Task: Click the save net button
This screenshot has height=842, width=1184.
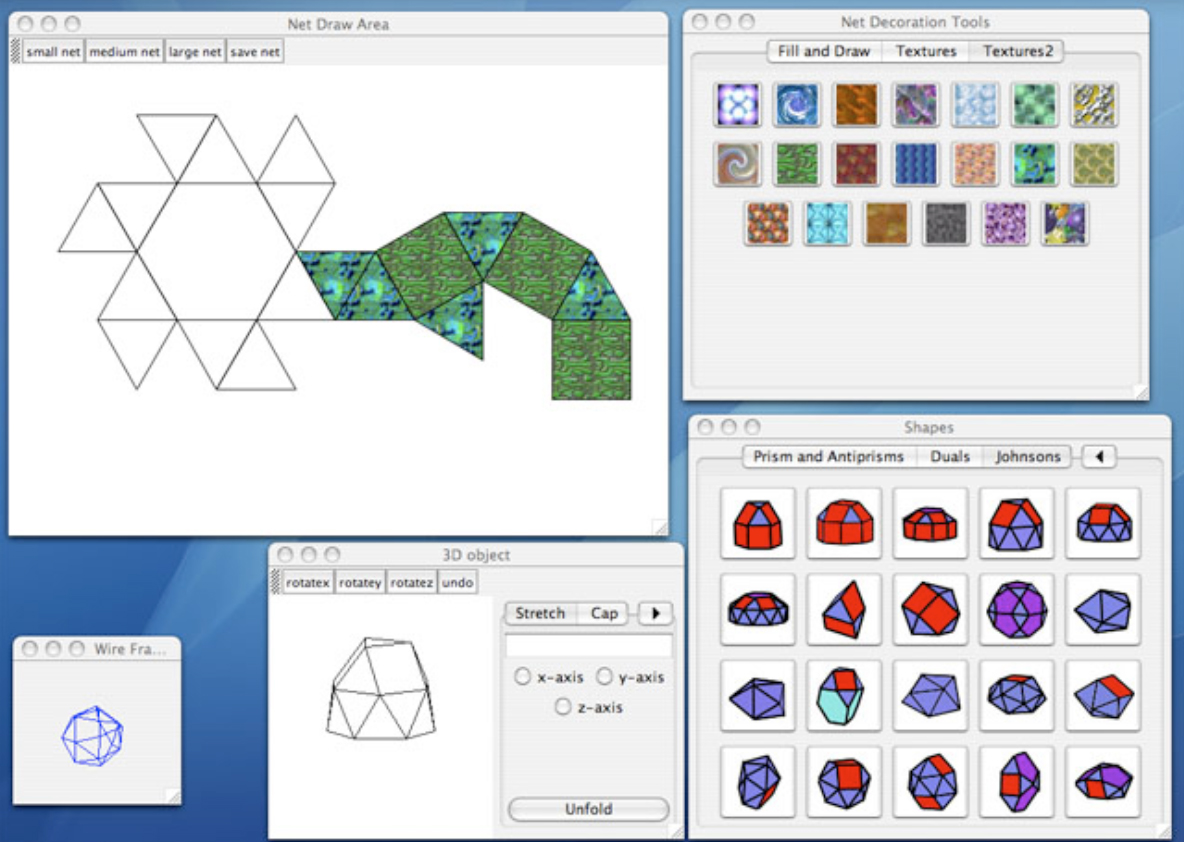Action: click(x=255, y=52)
